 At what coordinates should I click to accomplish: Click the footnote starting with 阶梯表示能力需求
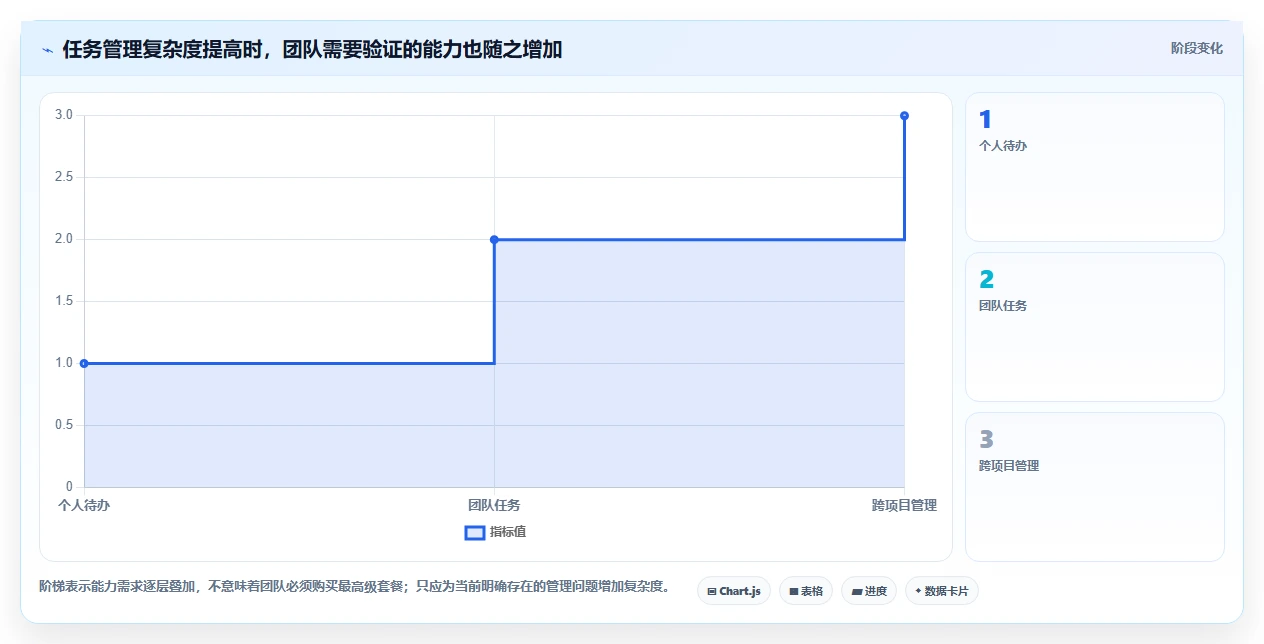click(354, 586)
